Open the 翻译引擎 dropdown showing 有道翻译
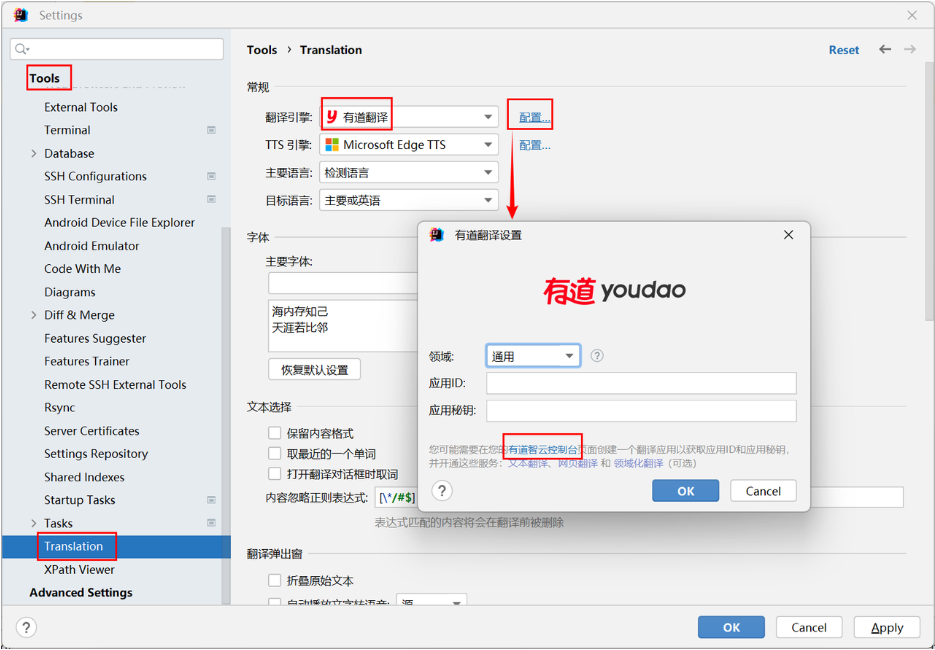The image size is (935, 650). tap(409, 117)
